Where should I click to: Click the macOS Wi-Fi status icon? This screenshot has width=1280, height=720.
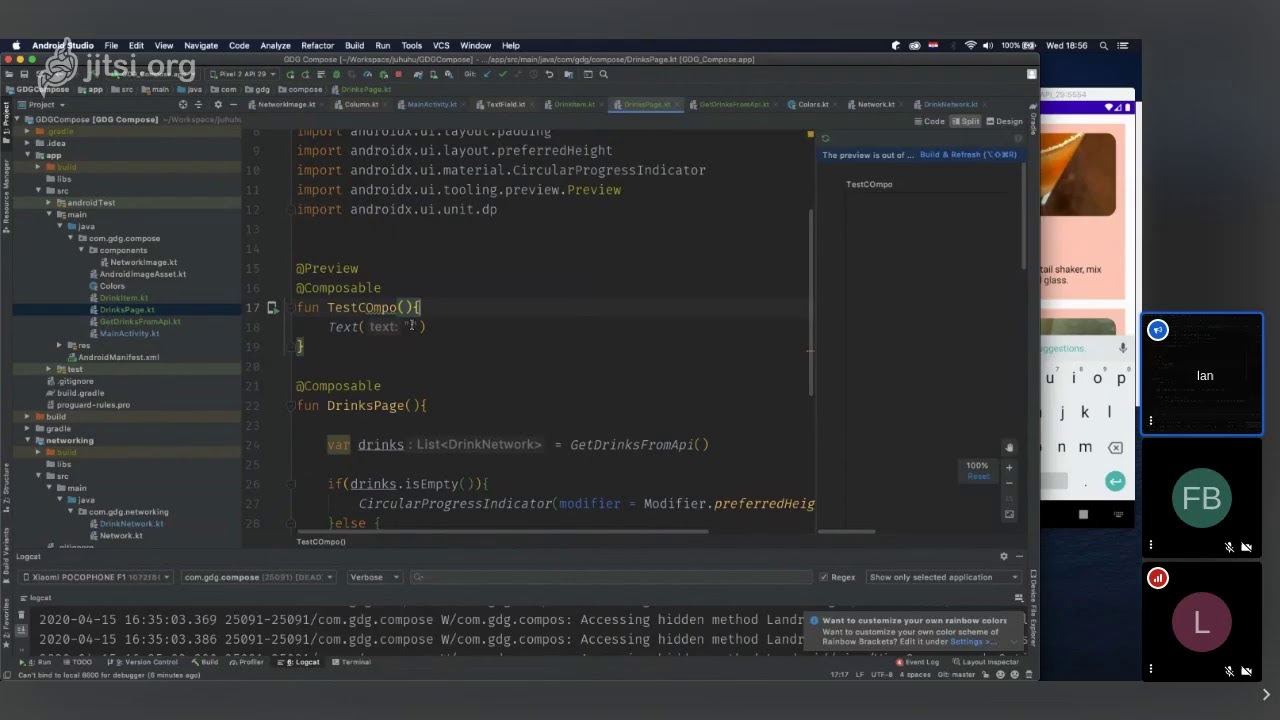click(x=970, y=45)
